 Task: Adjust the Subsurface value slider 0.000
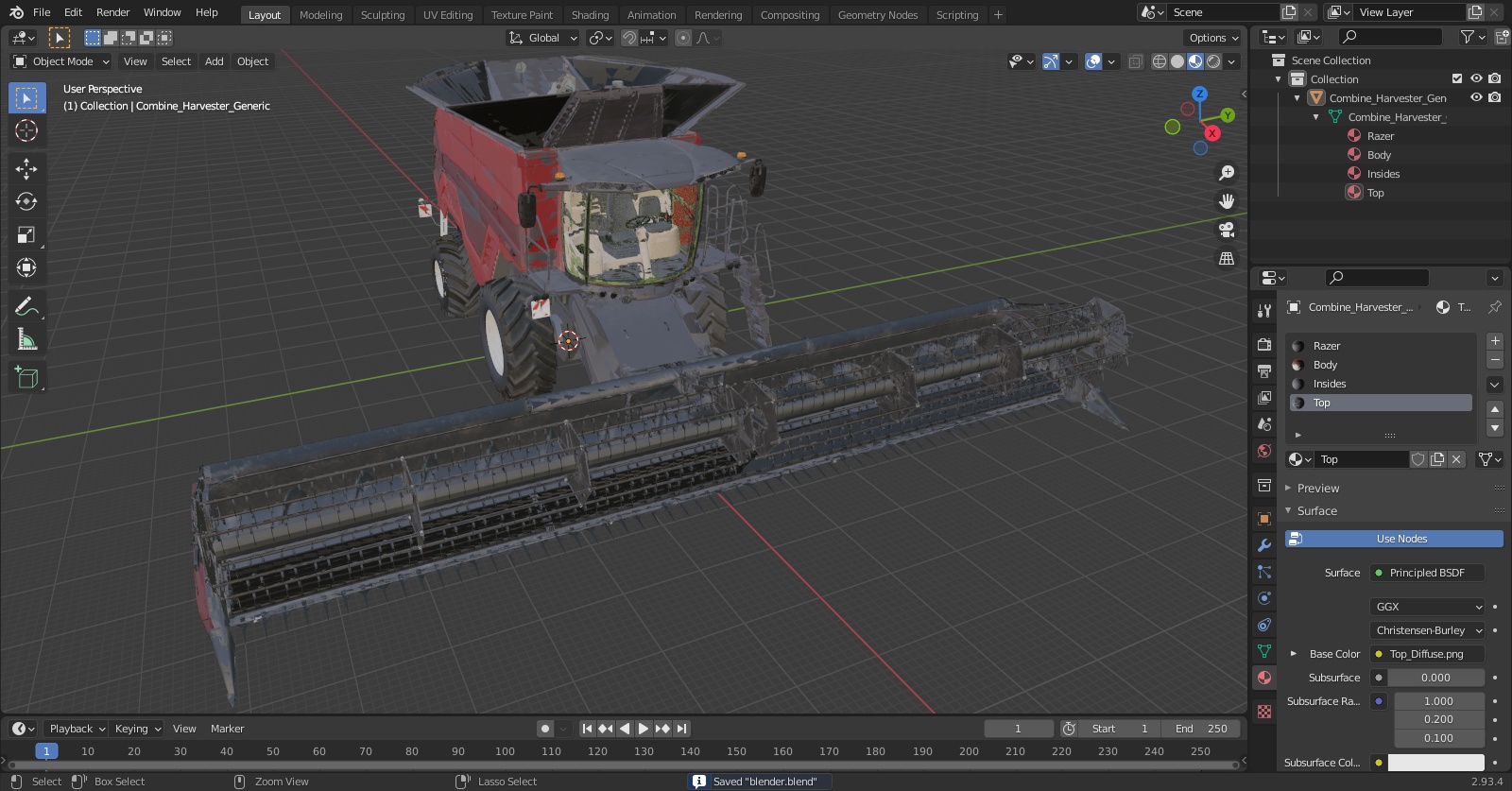pyautogui.click(x=1435, y=678)
